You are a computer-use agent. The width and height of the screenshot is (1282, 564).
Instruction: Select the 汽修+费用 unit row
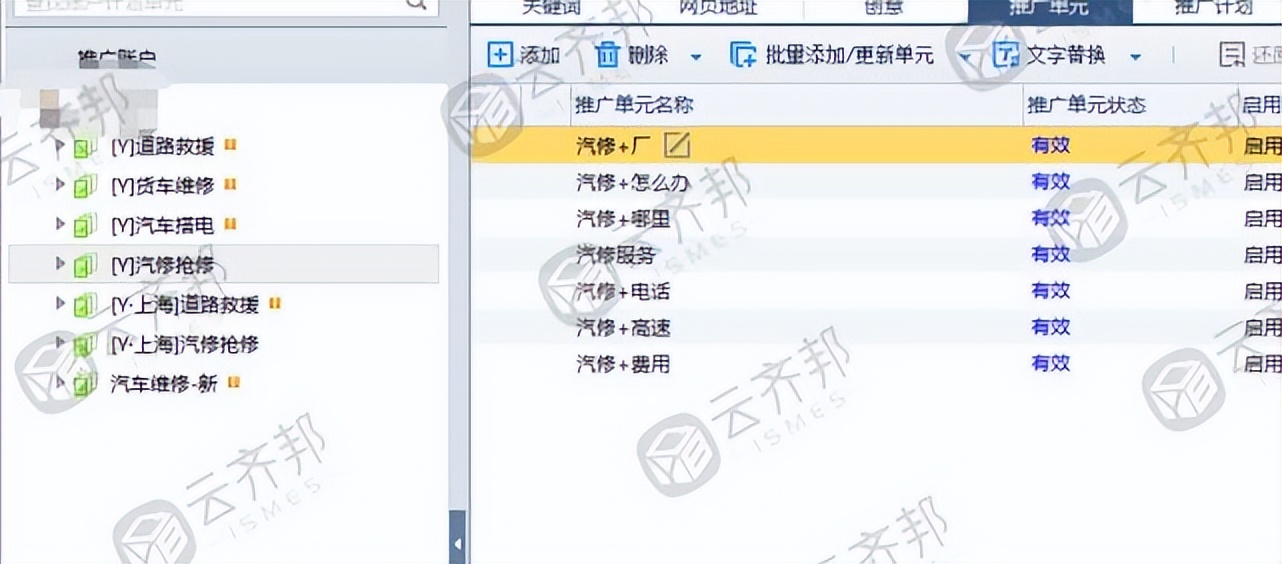click(x=876, y=364)
